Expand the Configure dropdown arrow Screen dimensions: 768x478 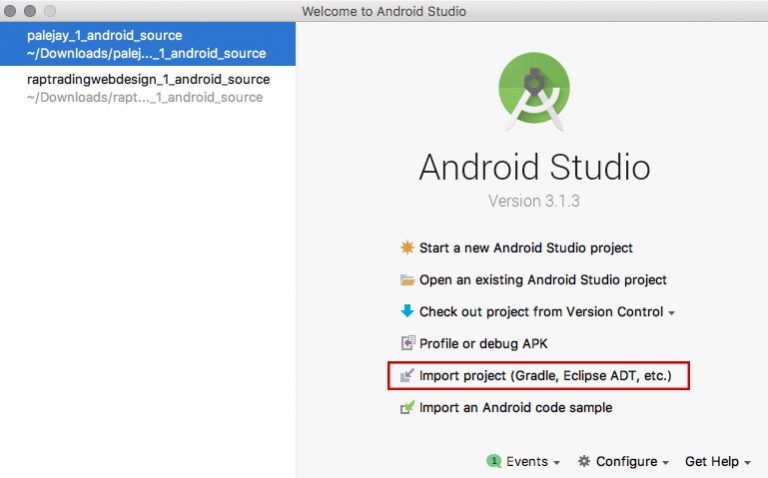point(665,463)
